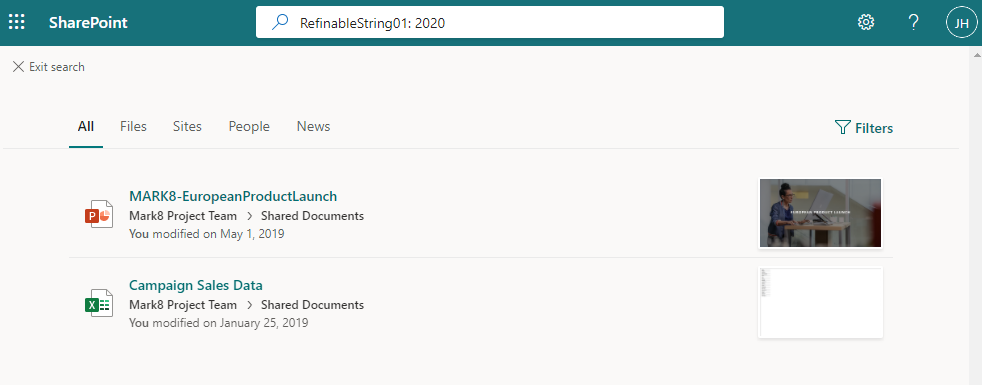Click the SharePoint home title
Screen dimensions: 982x385
coord(88,23)
